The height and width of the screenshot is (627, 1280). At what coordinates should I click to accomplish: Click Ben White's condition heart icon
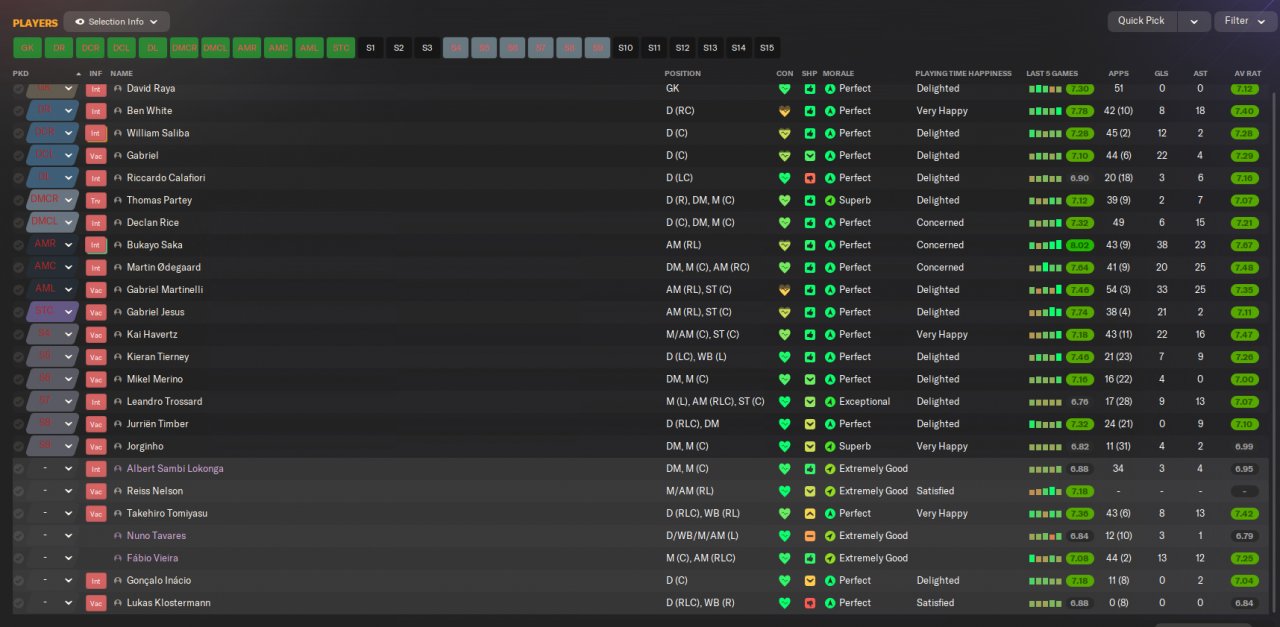(x=784, y=111)
